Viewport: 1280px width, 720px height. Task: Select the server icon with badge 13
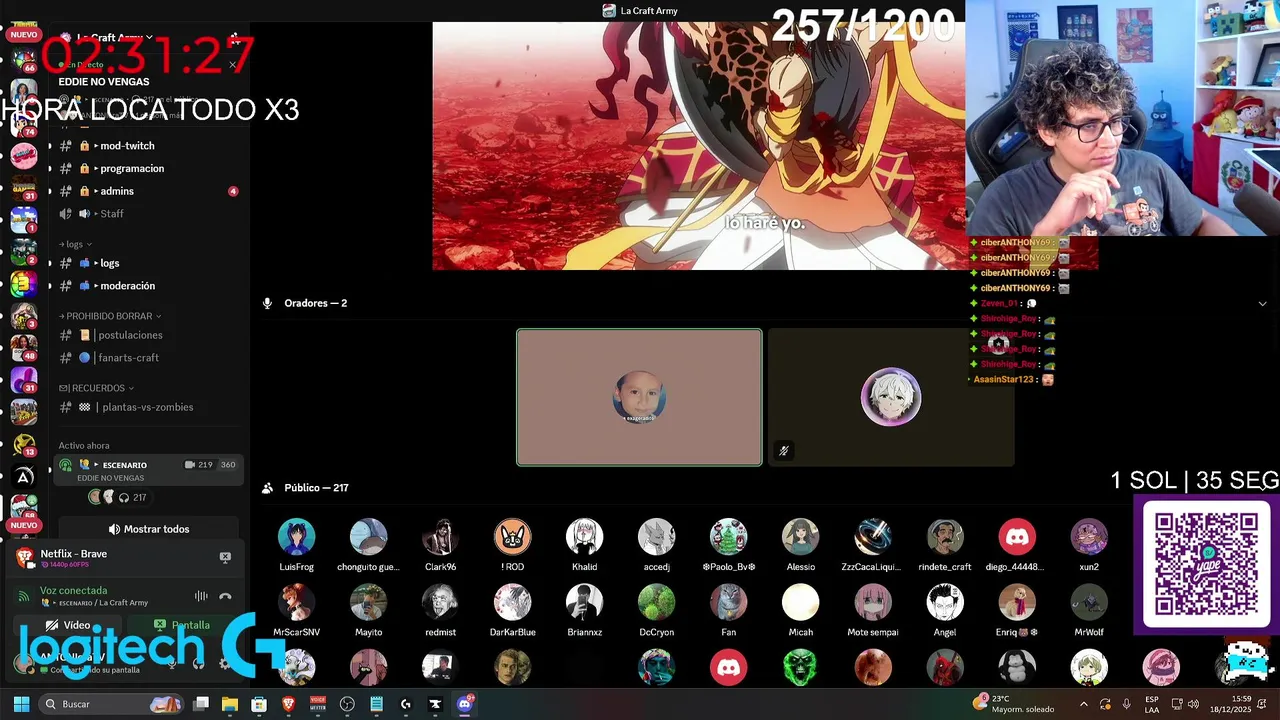[24, 443]
